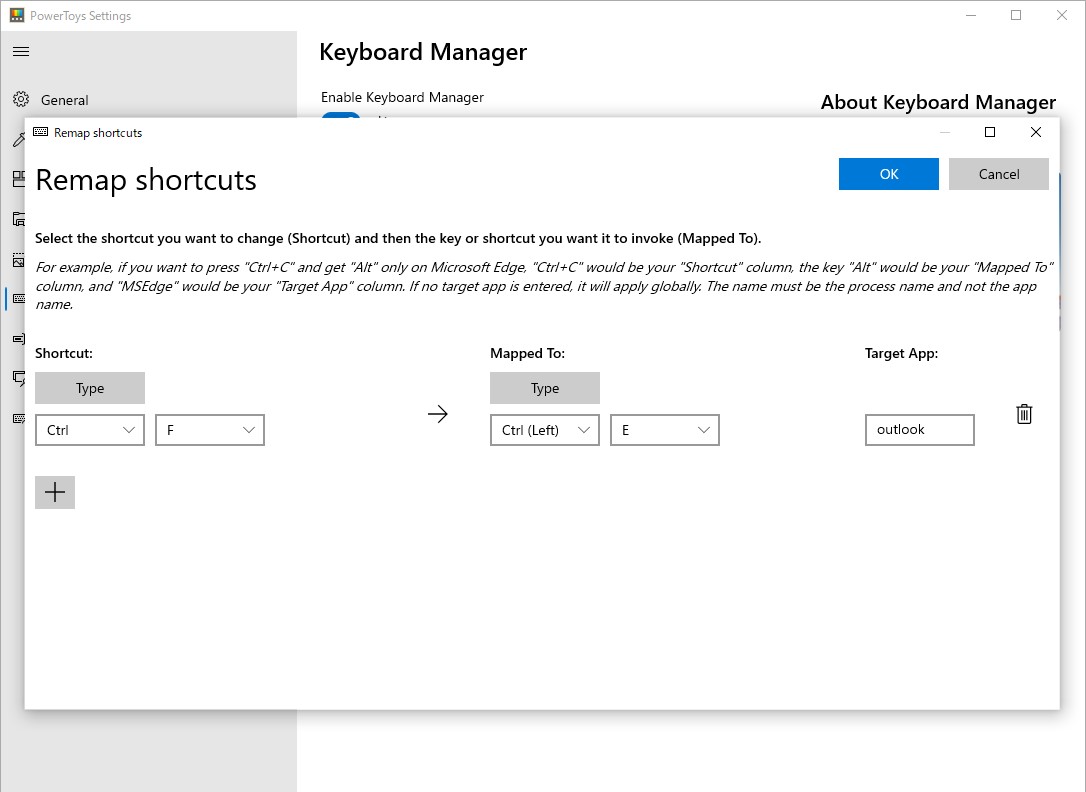This screenshot has height=792, width=1086.
Task: Confirm remapping with the OK button
Action: tap(888, 173)
